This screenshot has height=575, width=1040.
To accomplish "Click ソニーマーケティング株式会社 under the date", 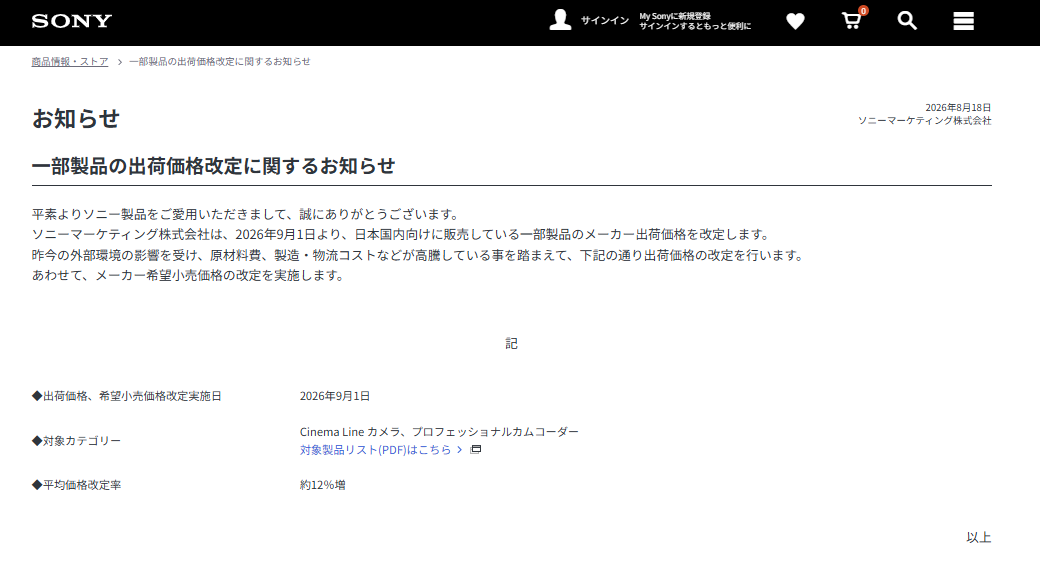I will pyautogui.click(x=925, y=121).
